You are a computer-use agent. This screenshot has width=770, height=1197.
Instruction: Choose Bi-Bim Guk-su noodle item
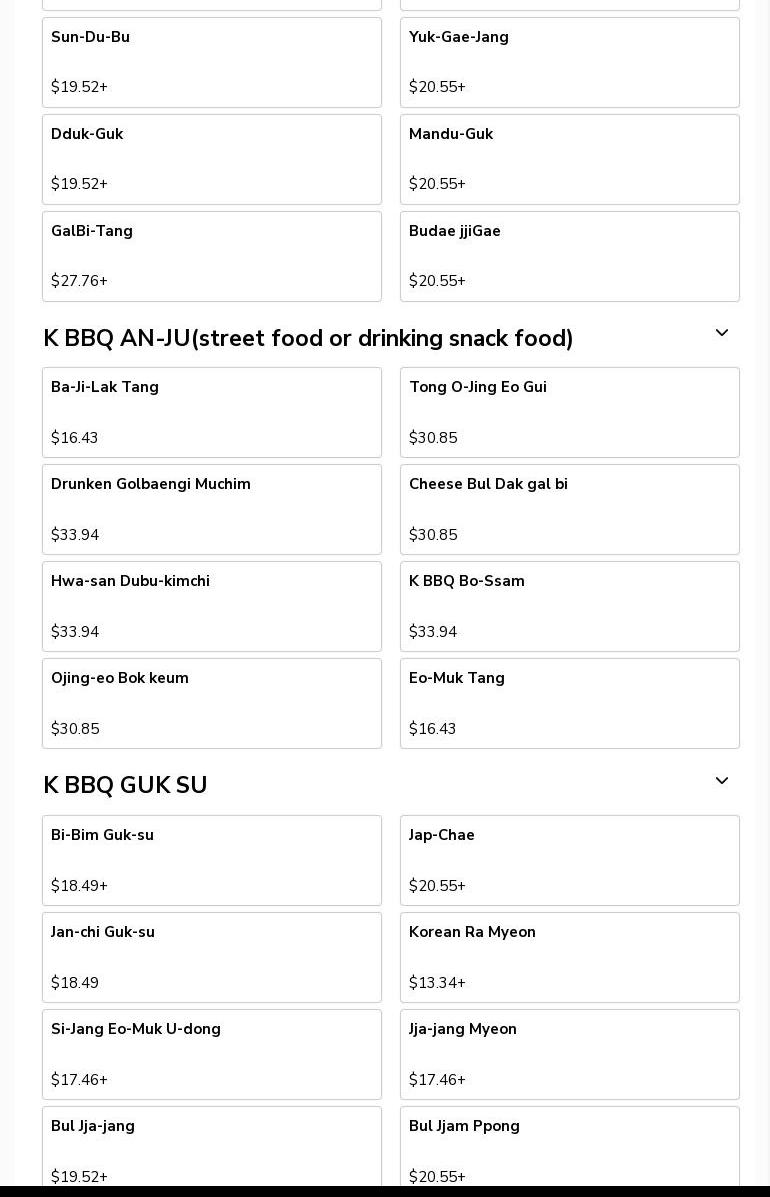pyautogui.click(x=211, y=860)
